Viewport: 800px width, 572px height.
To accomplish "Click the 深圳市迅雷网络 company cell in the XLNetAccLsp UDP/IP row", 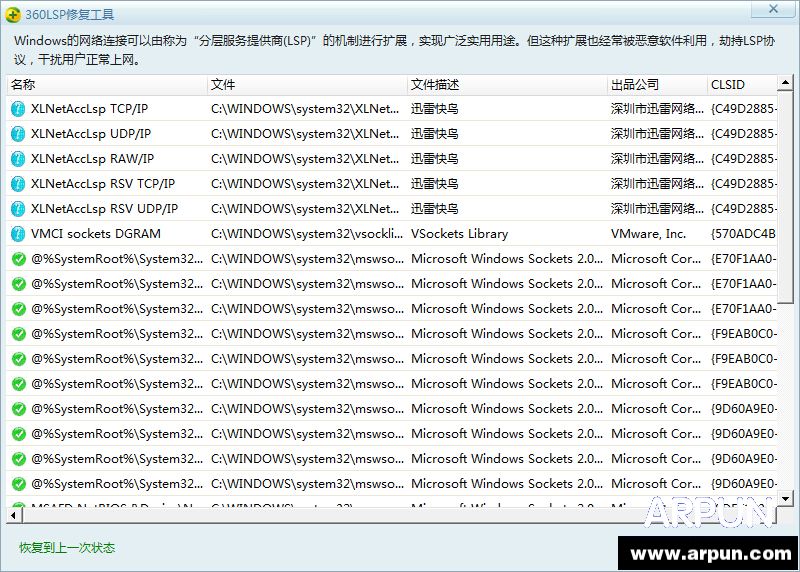I will (x=657, y=134).
